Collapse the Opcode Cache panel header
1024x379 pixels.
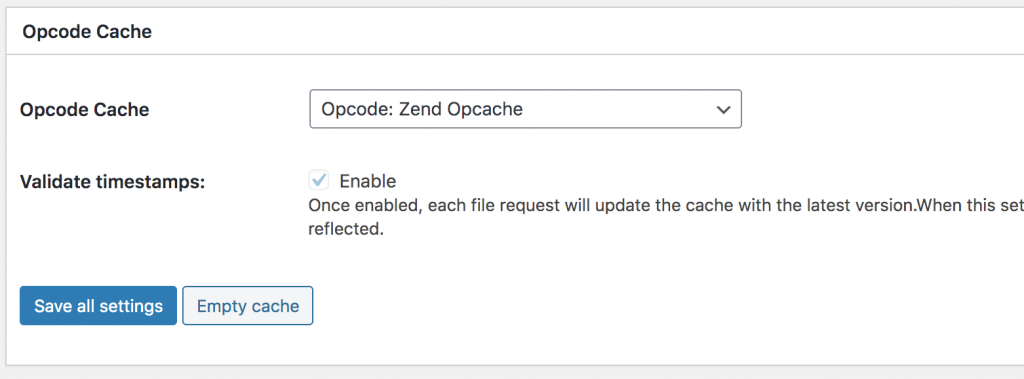(87, 31)
